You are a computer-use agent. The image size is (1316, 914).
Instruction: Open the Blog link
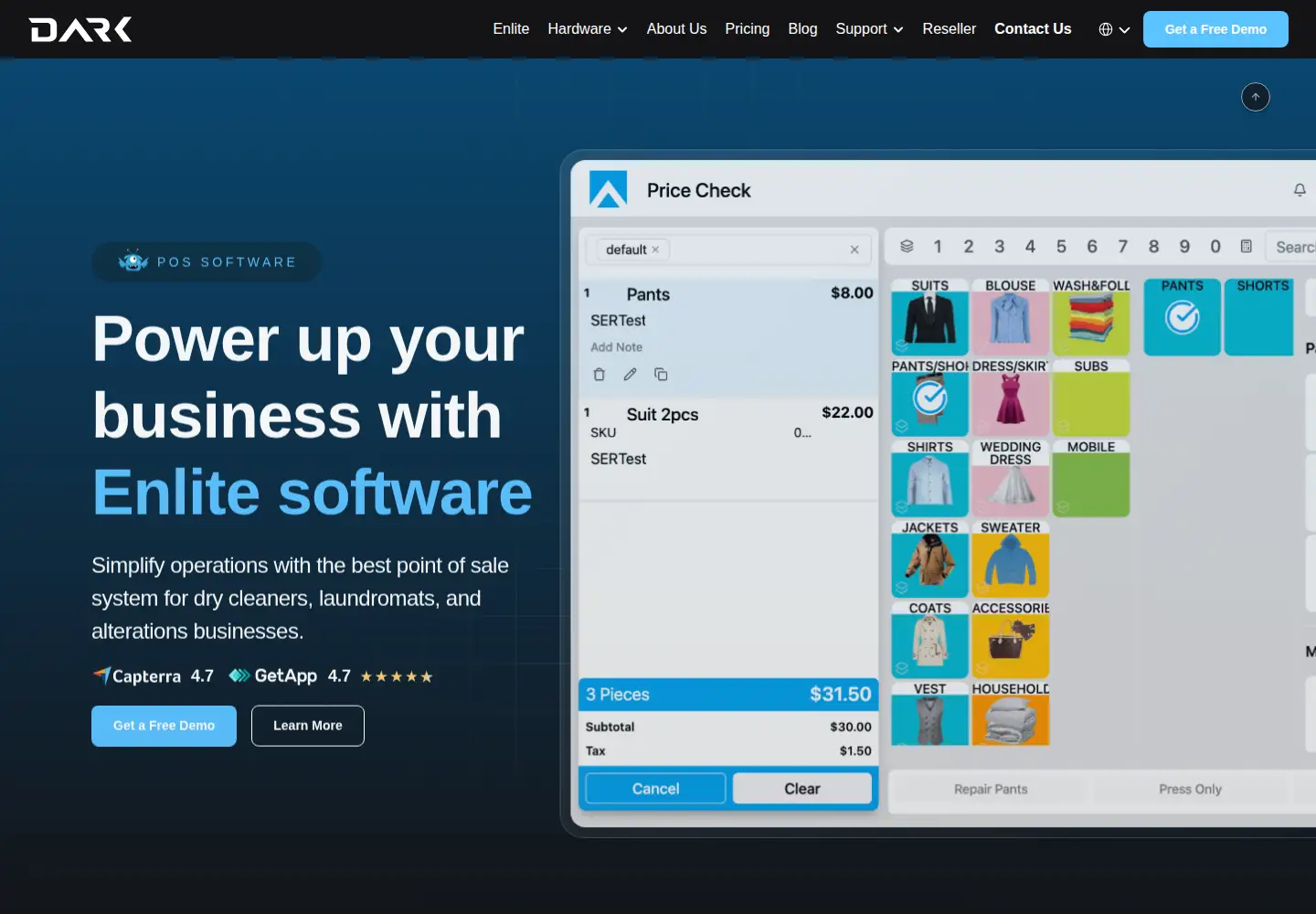pyautogui.click(x=802, y=29)
